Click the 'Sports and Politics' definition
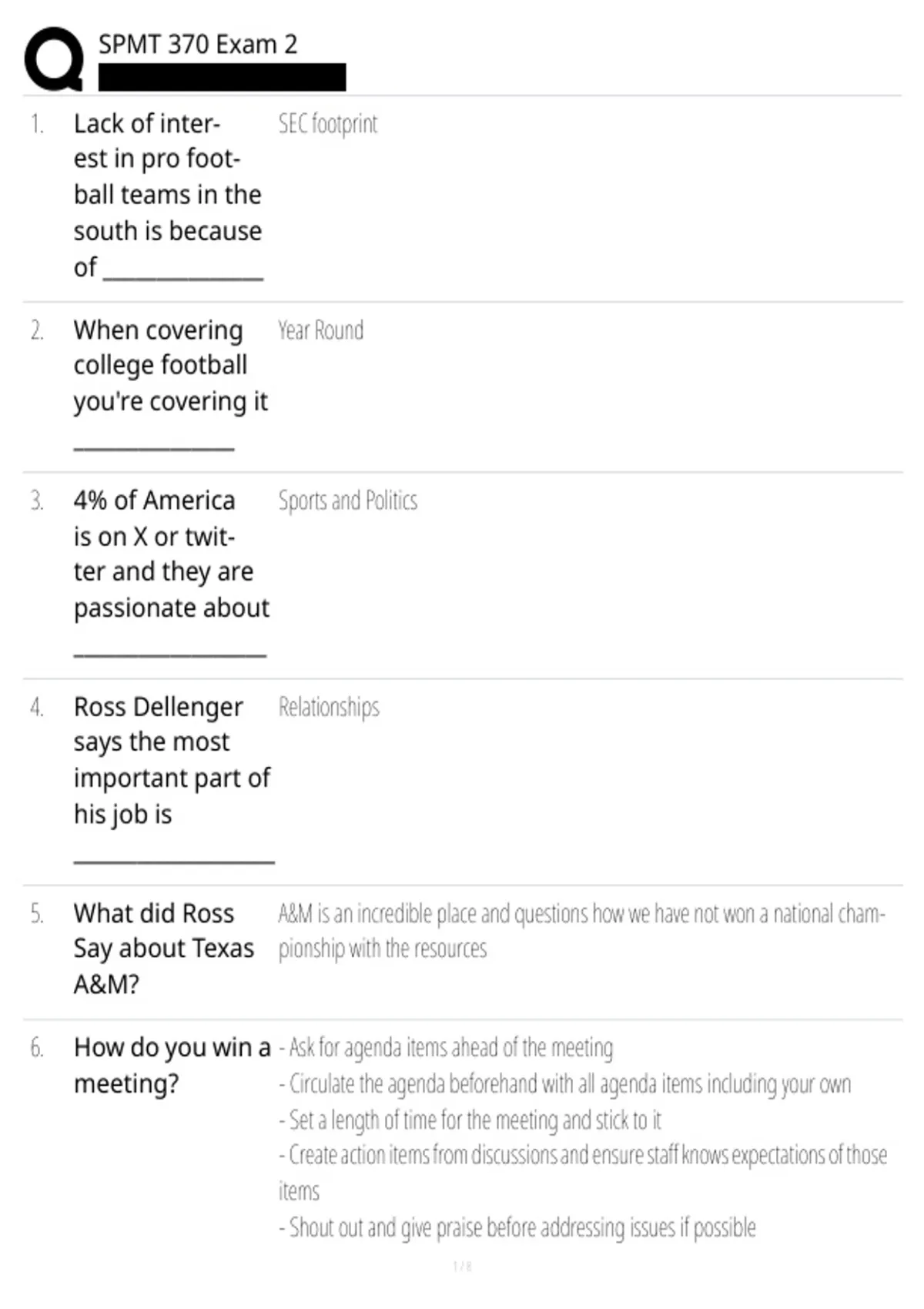 [348, 500]
